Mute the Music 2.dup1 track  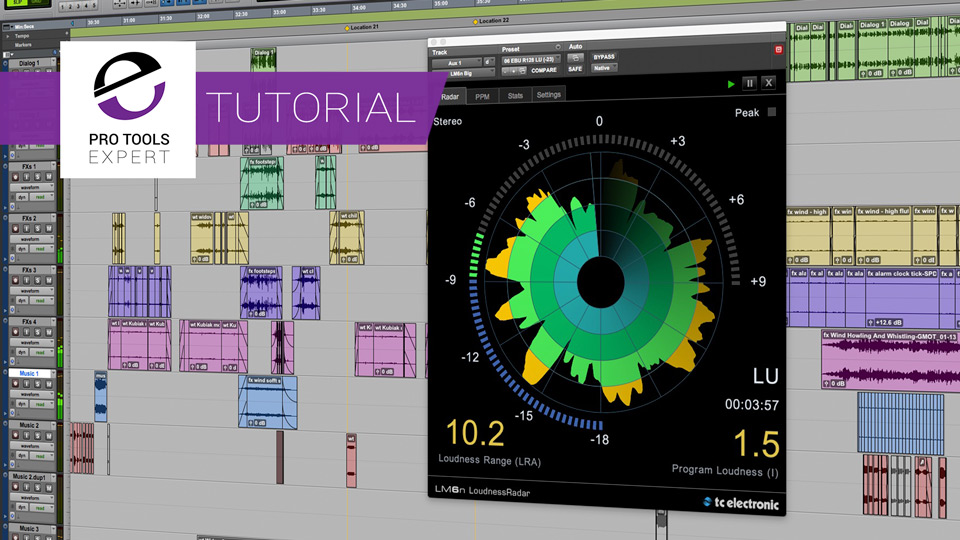point(49,487)
